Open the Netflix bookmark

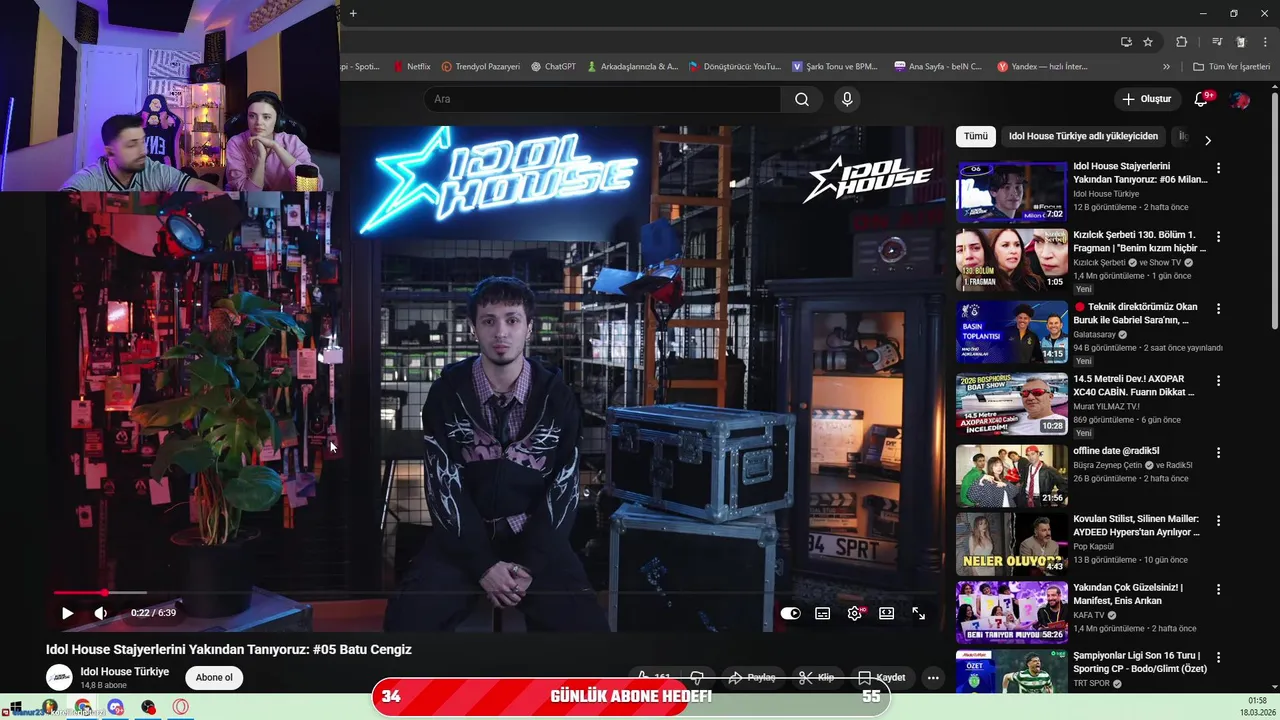[x=411, y=67]
